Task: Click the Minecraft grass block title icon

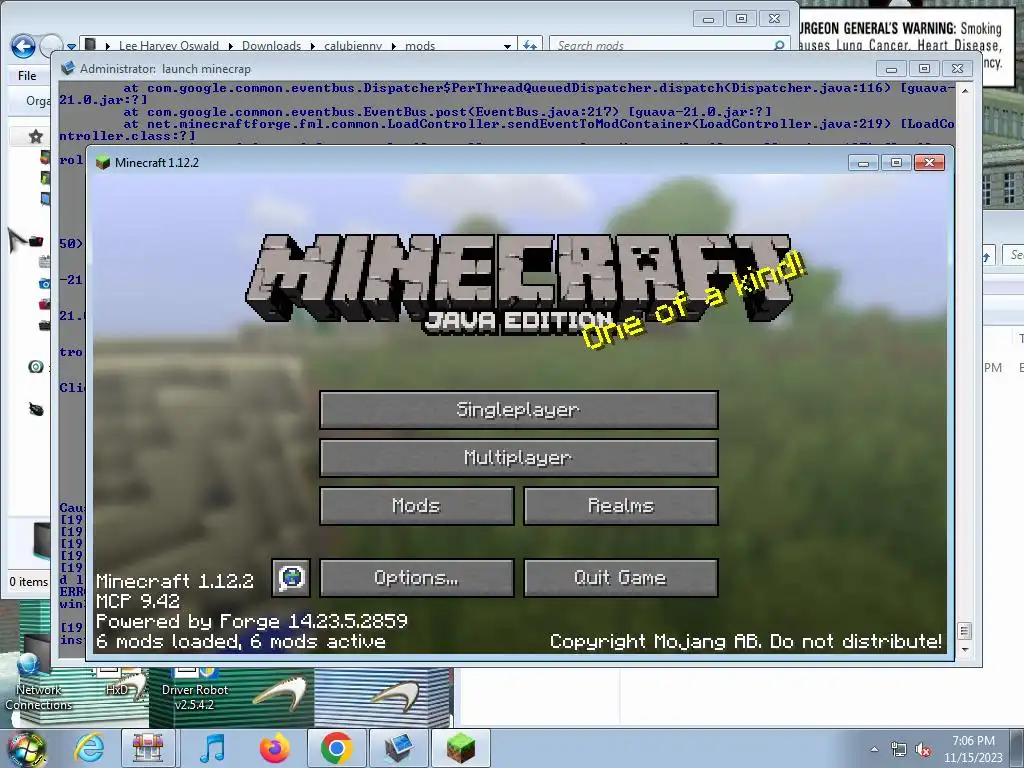Action: coord(103,163)
